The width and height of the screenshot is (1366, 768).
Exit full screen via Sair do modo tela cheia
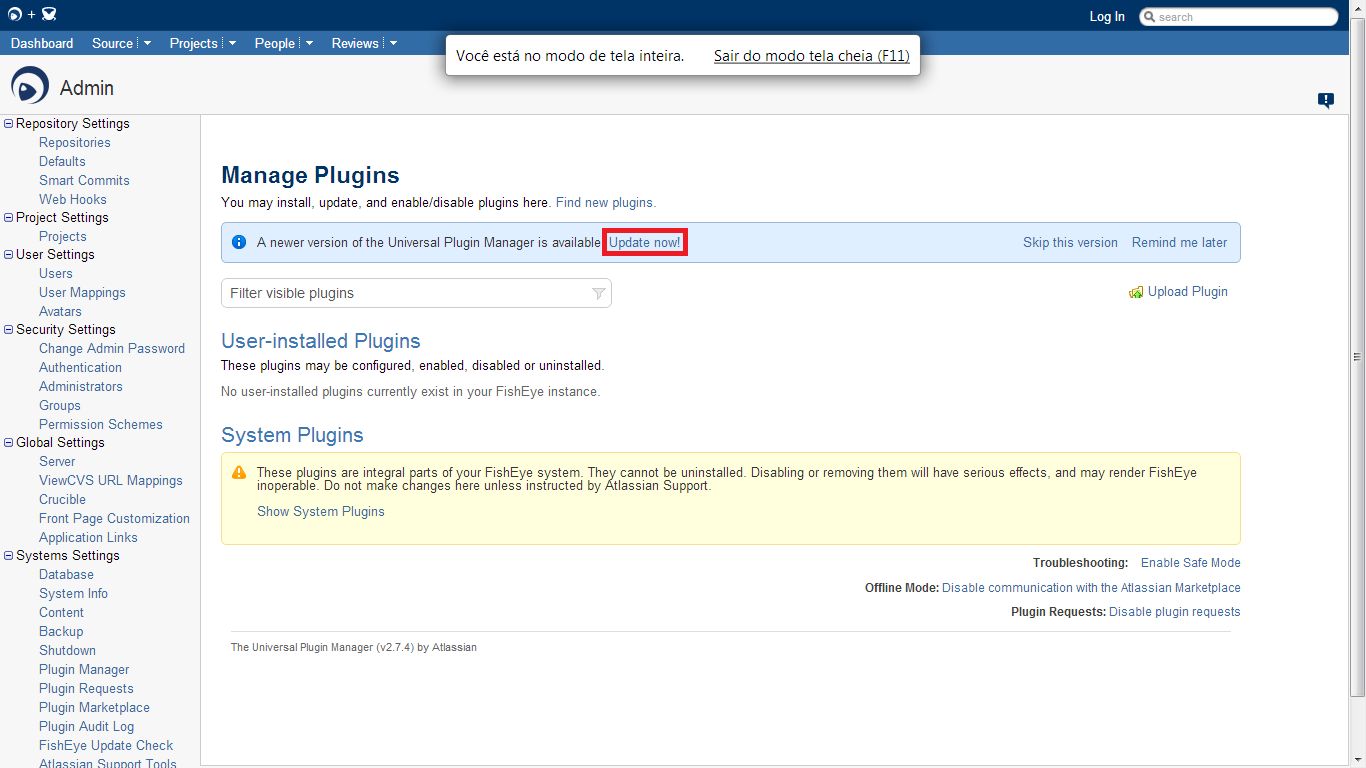click(x=812, y=56)
